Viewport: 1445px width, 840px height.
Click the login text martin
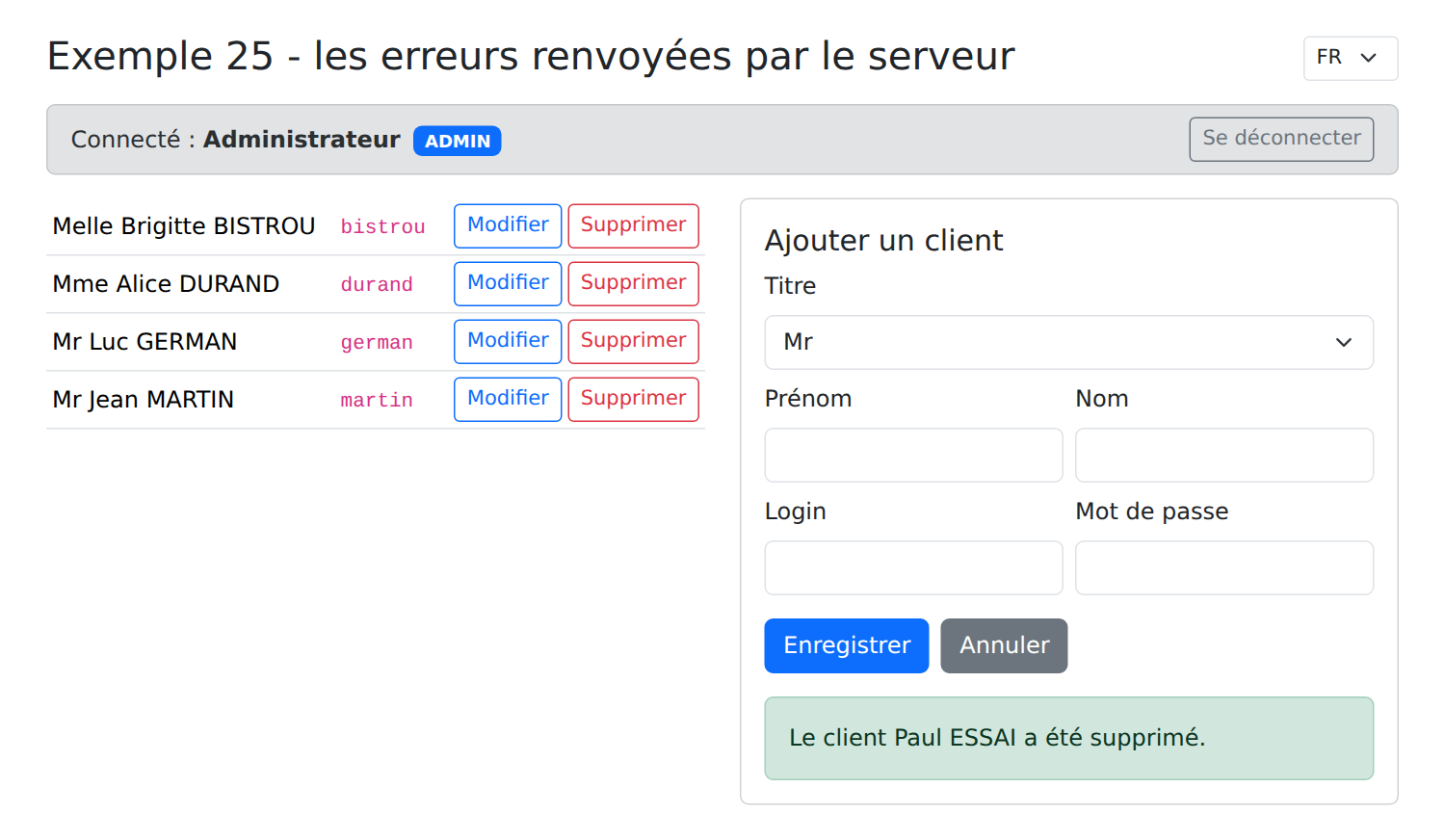tap(377, 401)
